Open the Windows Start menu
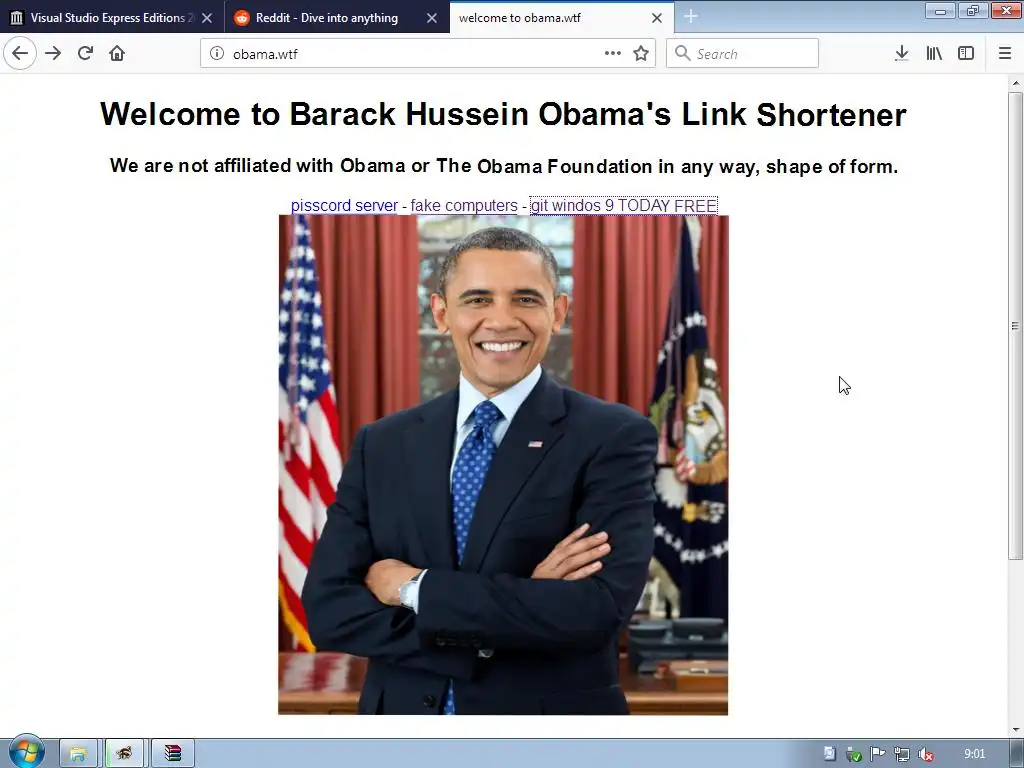1024x768 pixels. tap(26, 751)
